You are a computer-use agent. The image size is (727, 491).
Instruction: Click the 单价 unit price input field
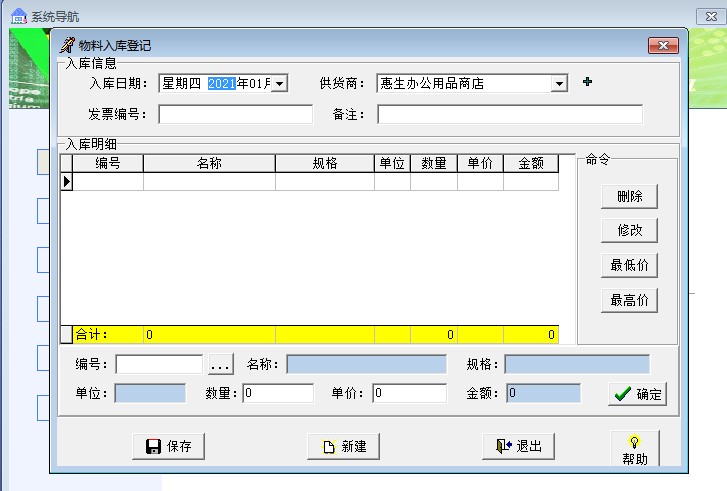409,393
